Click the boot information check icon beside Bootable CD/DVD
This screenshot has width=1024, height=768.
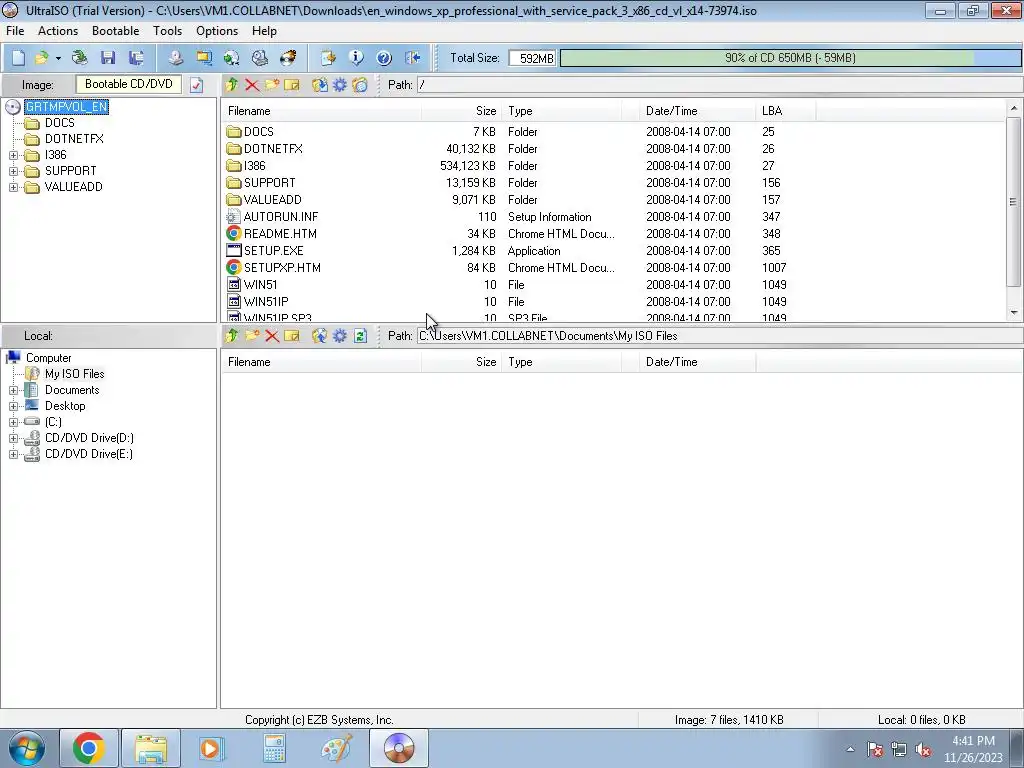coord(197,85)
